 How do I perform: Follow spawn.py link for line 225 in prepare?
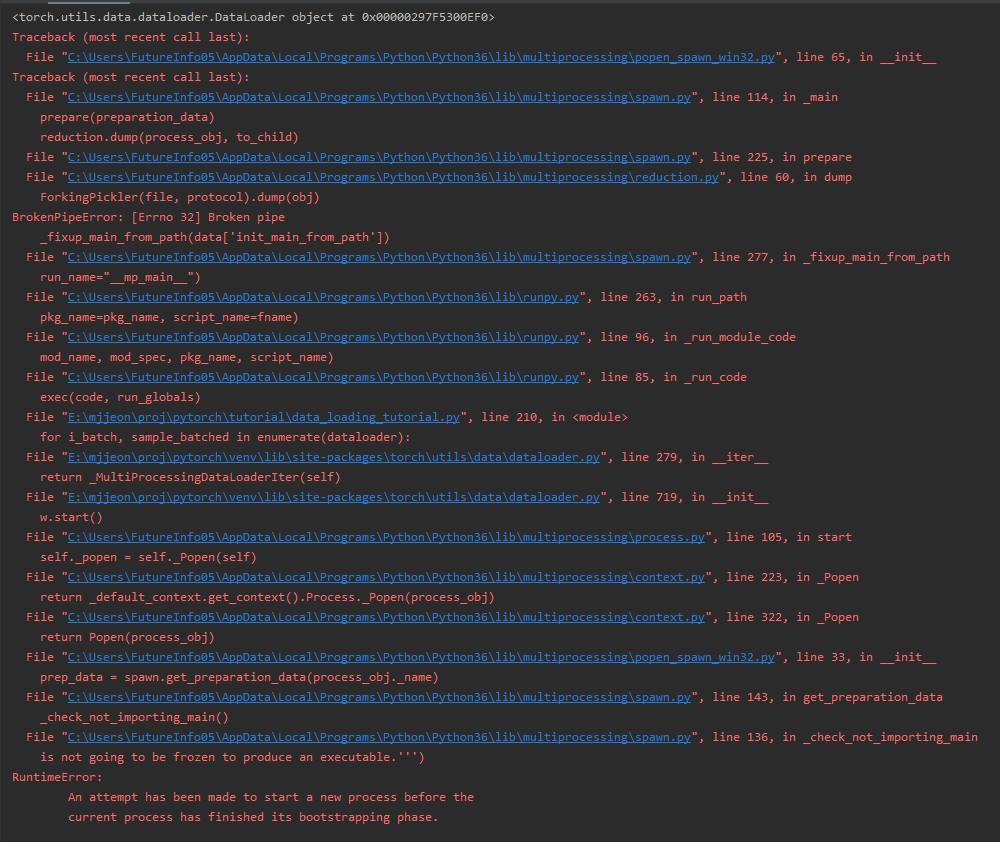379,157
